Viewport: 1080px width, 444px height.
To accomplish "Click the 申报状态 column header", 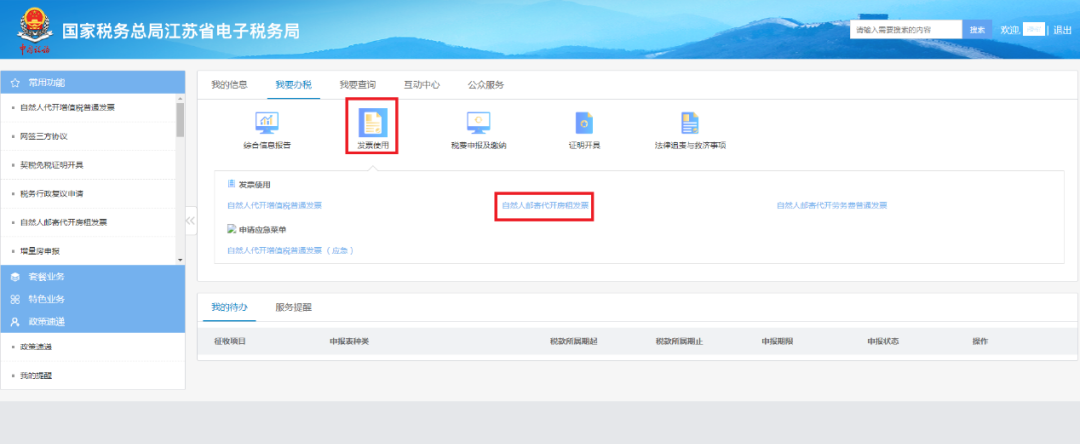I will [x=883, y=341].
